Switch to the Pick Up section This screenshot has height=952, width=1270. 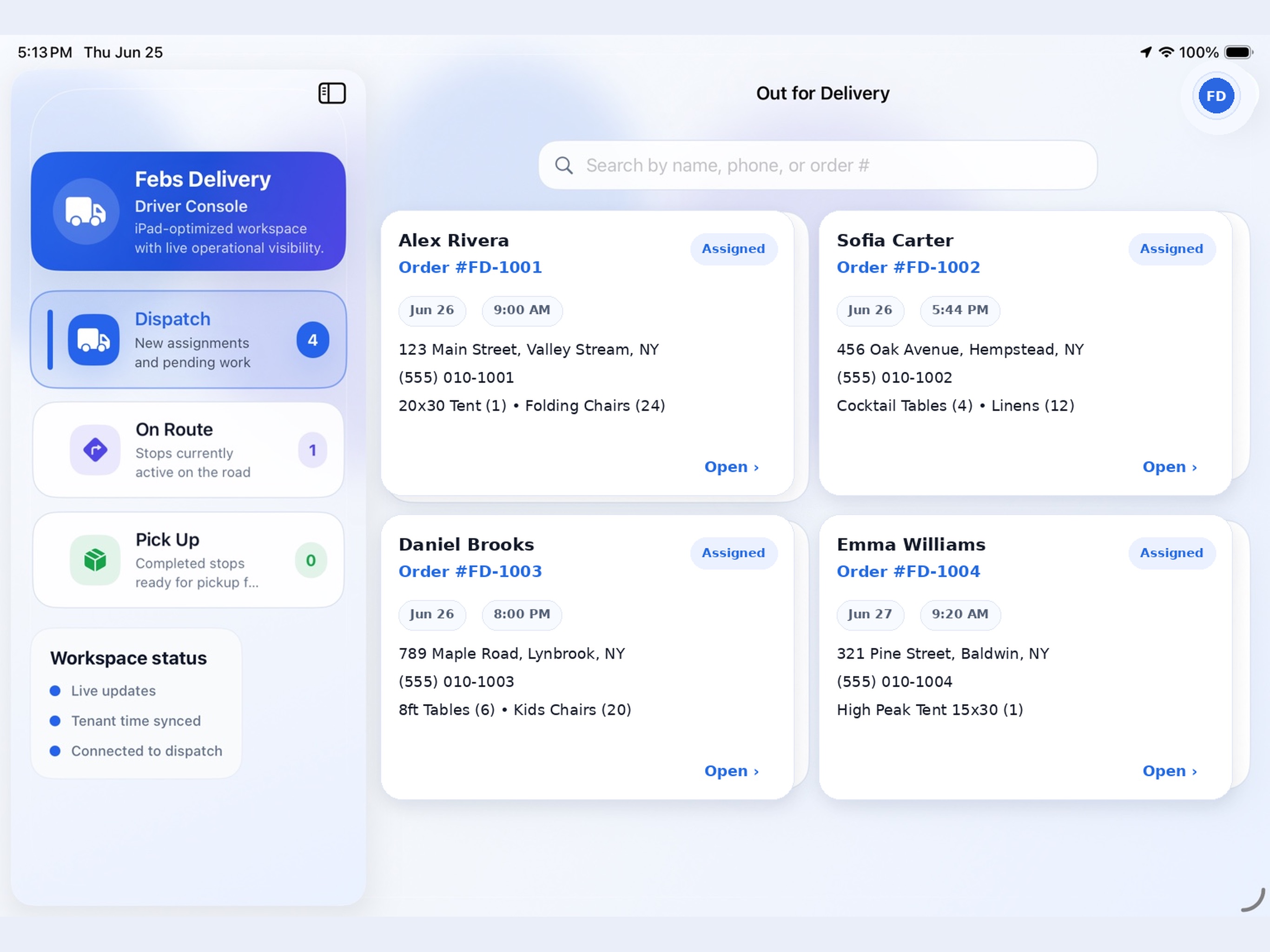188,560
